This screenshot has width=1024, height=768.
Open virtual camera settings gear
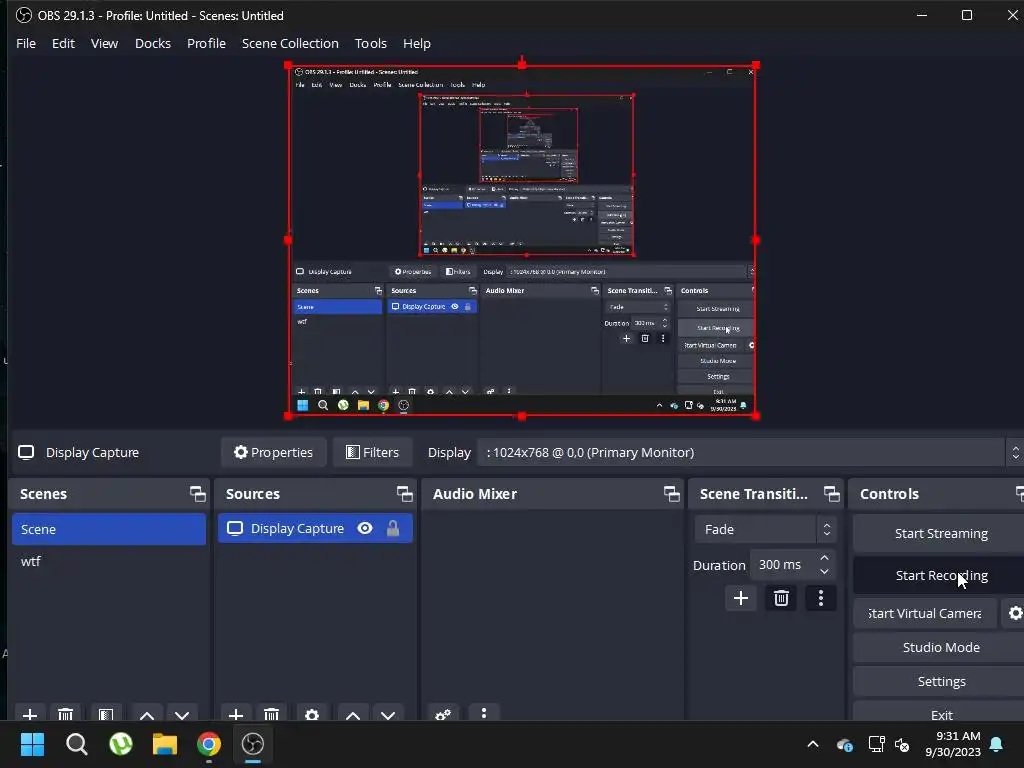tap(1014, 613)
